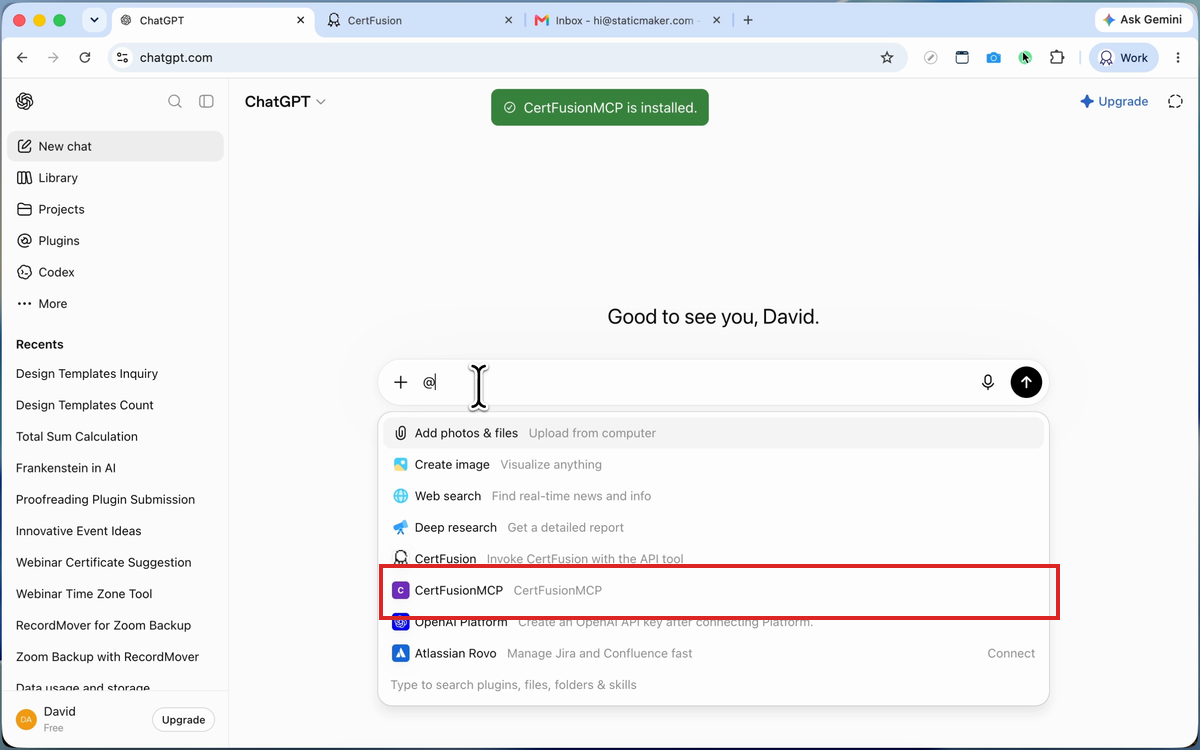This screenshot has width=1200, height=750.
Task: Click the Upgrade button beside David
Action: pos(184,720)
